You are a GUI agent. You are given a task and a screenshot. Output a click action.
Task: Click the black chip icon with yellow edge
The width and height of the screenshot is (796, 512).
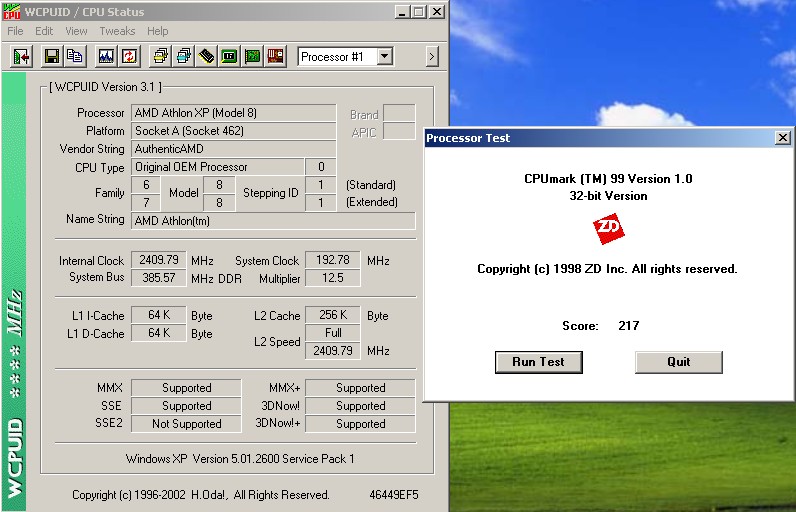pyautogui.click(x=206, y=56)
